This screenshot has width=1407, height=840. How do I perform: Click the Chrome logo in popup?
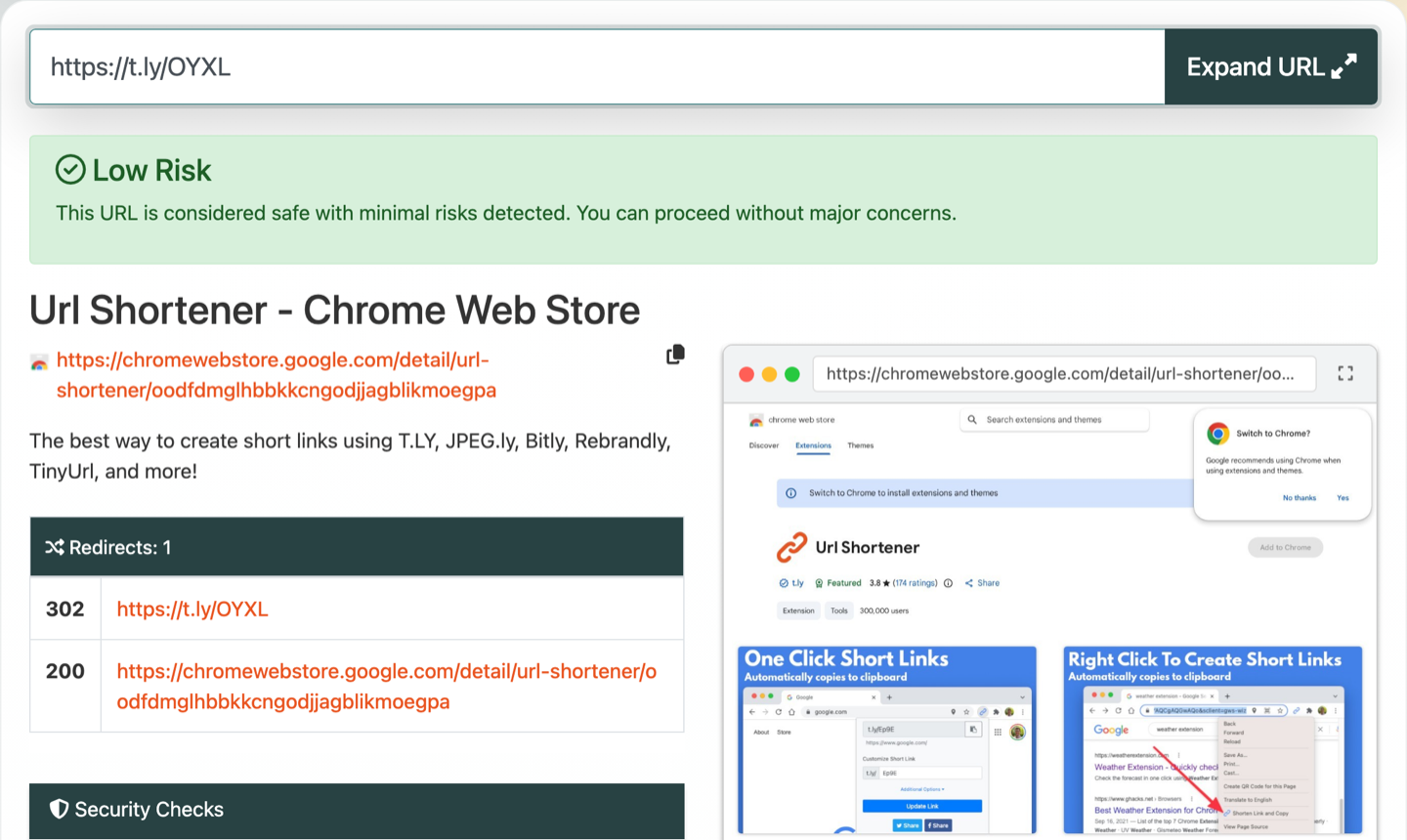[x=1217, y=434]
